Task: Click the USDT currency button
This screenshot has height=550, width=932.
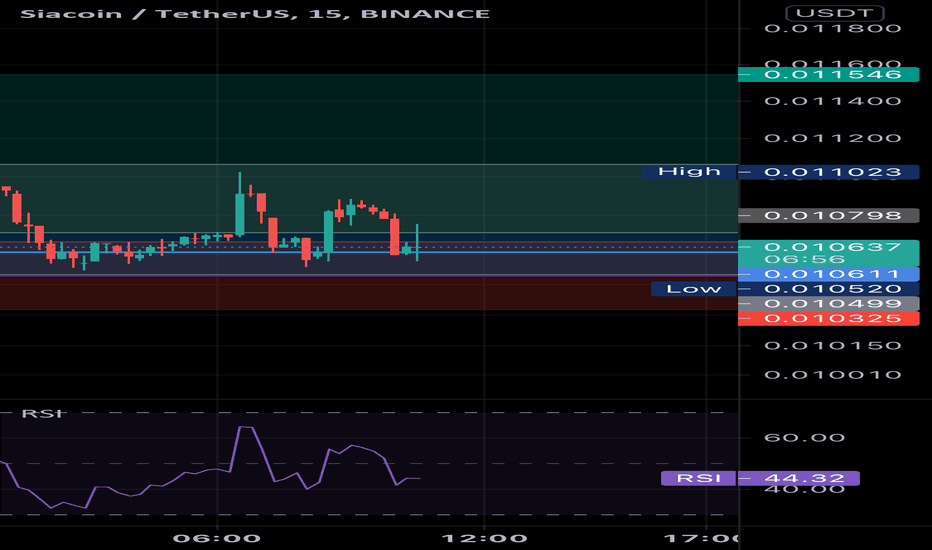Action: (835, 13)
